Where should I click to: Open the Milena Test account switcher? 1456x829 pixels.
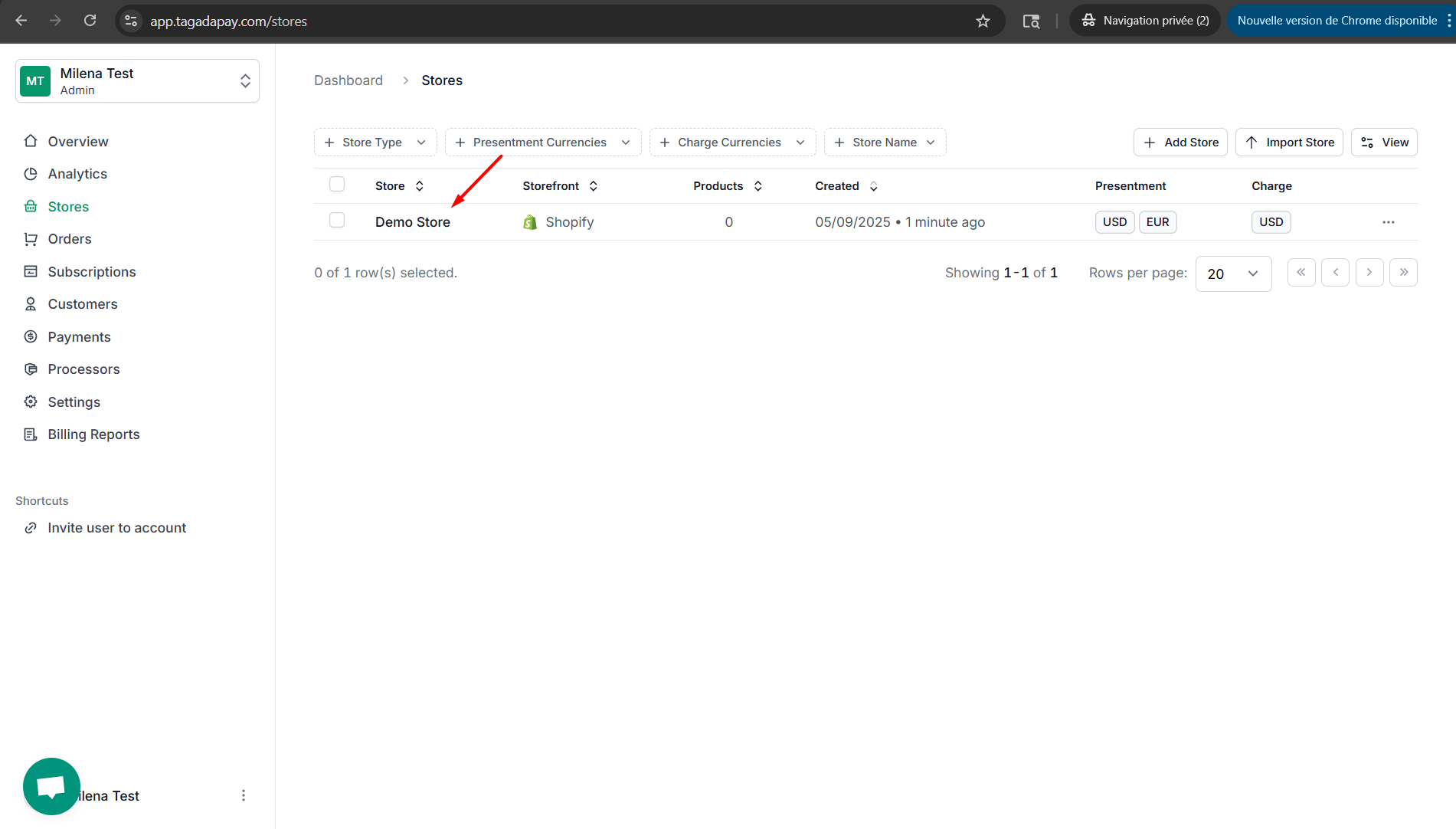[x=137, y=80]
